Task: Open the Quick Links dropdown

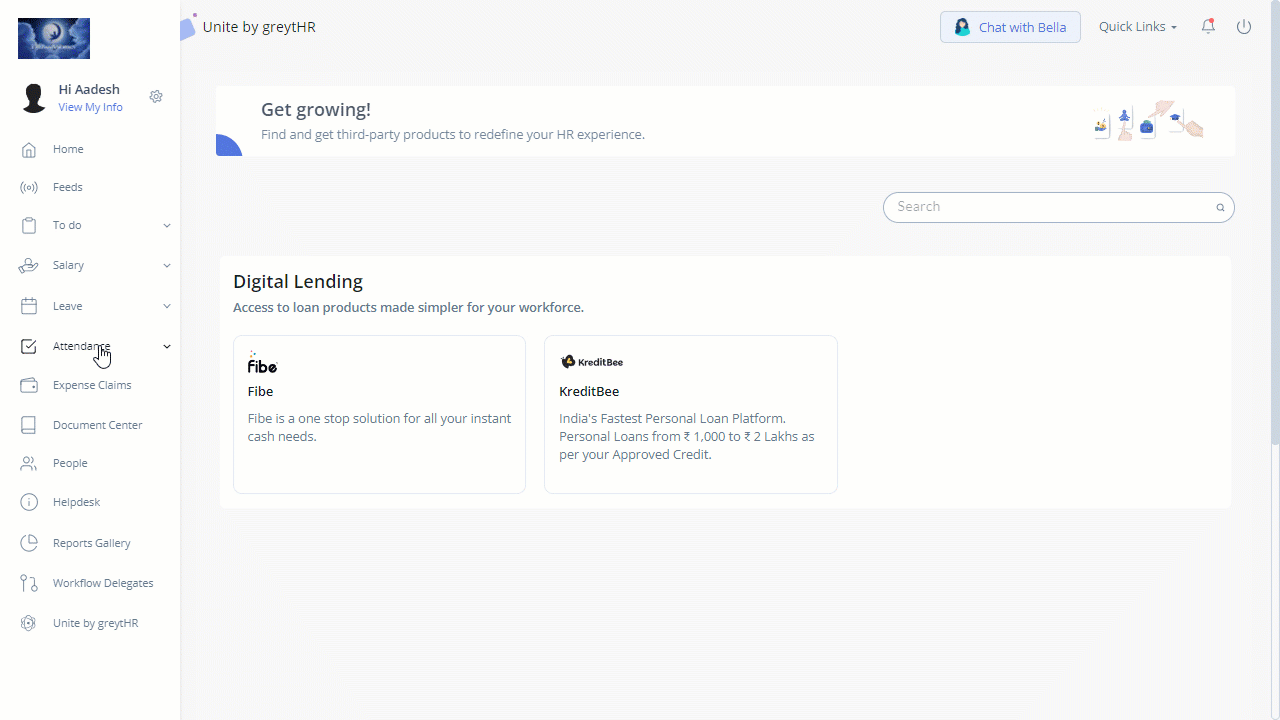Action: point(1138,27)
